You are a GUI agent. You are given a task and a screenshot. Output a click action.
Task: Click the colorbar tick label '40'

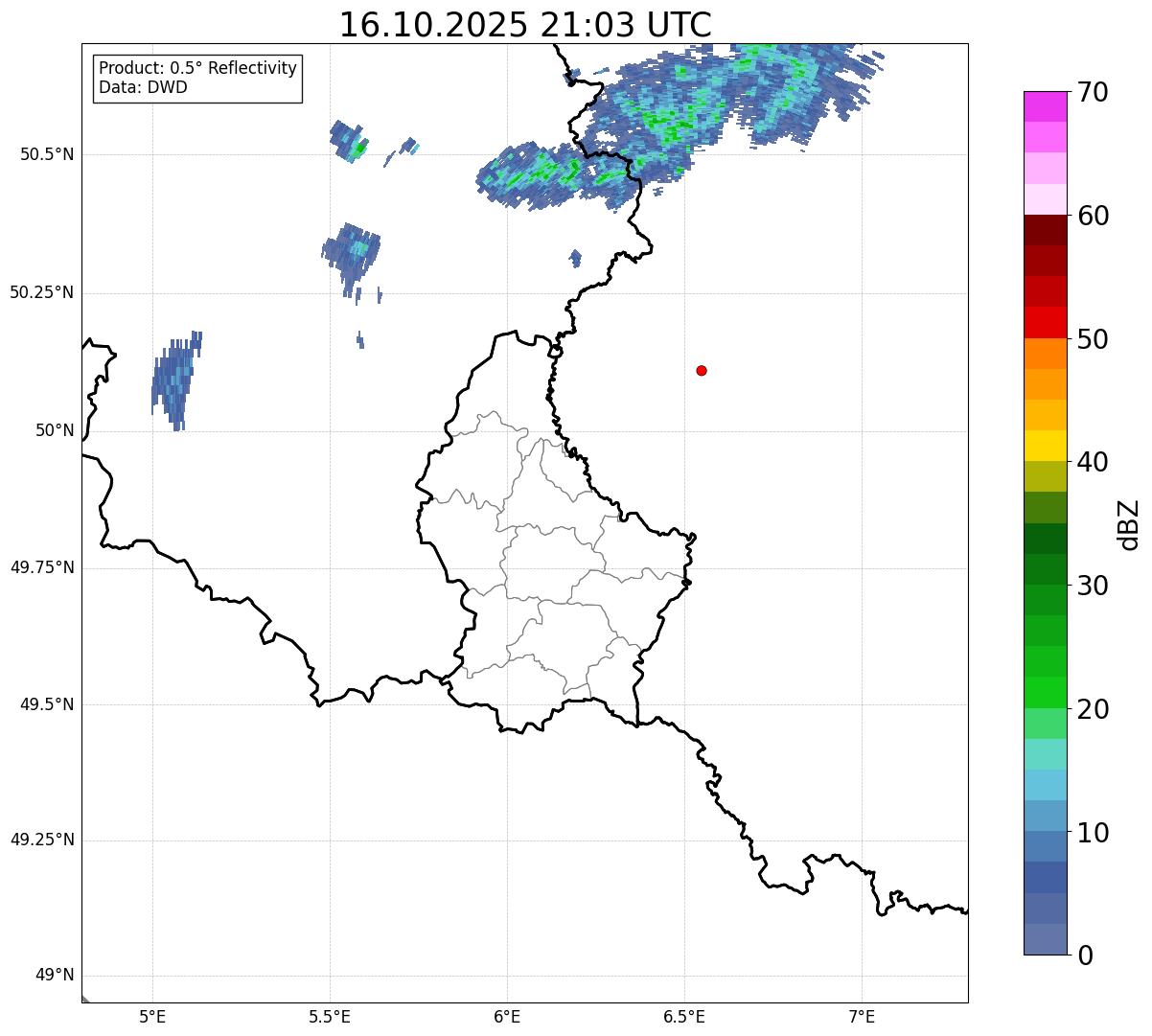pyautogui.click(x=1093, y=462)
